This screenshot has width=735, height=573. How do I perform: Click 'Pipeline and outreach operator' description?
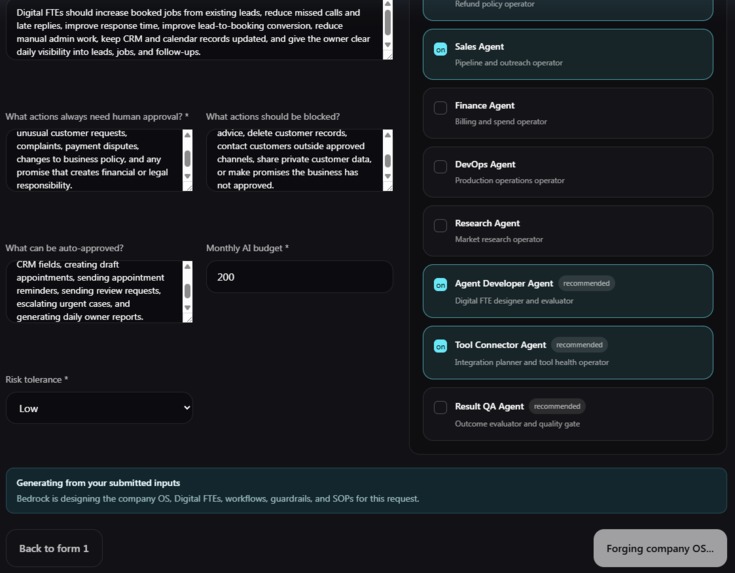(x=509, y=62)
